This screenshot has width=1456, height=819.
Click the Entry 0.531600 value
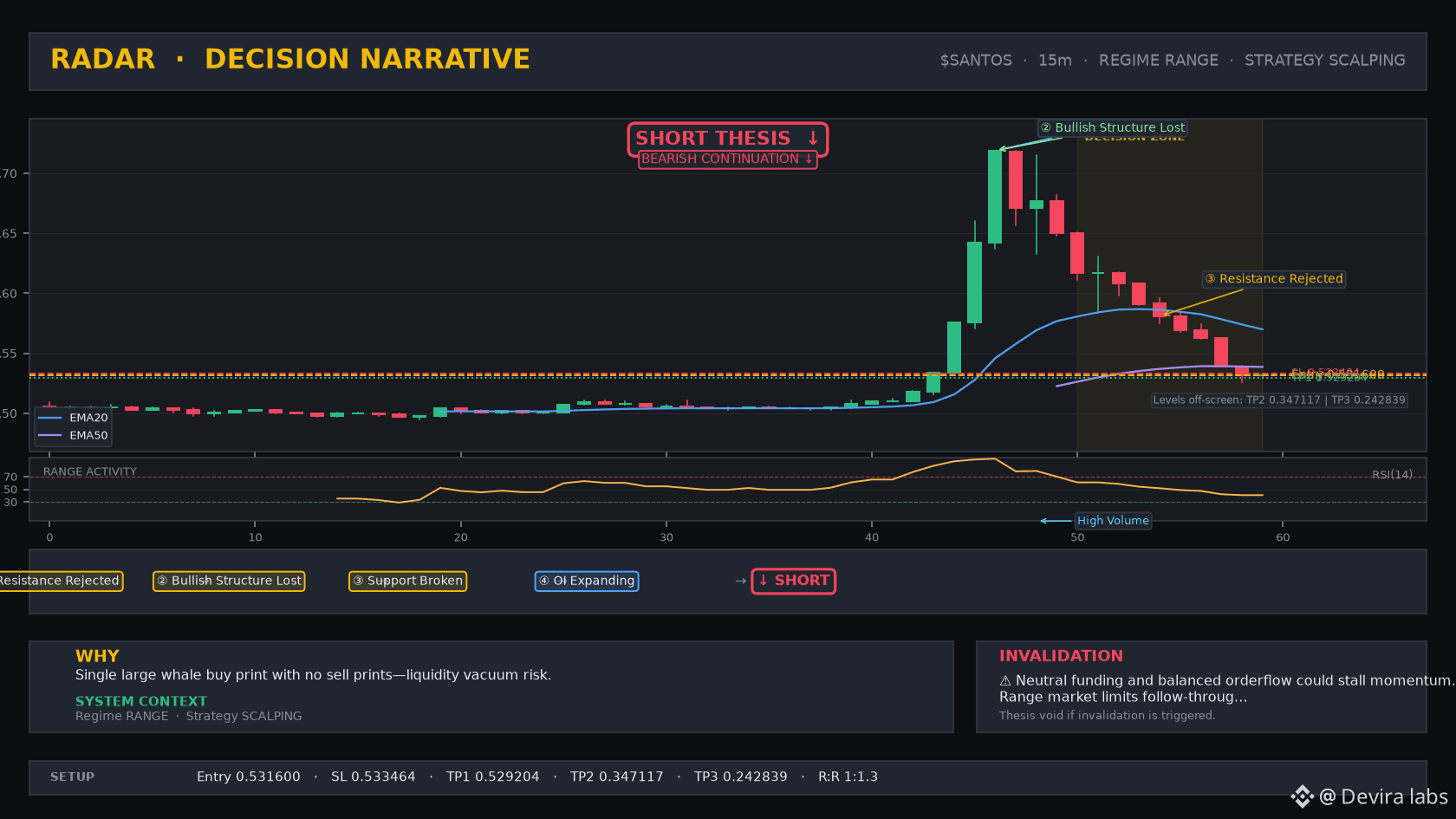point(248,777)
